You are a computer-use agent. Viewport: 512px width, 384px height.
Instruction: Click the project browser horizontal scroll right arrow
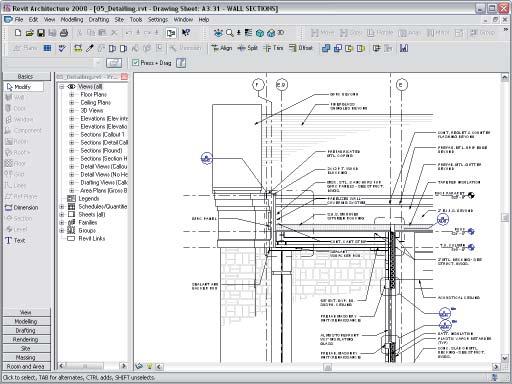tap(124, 366)
